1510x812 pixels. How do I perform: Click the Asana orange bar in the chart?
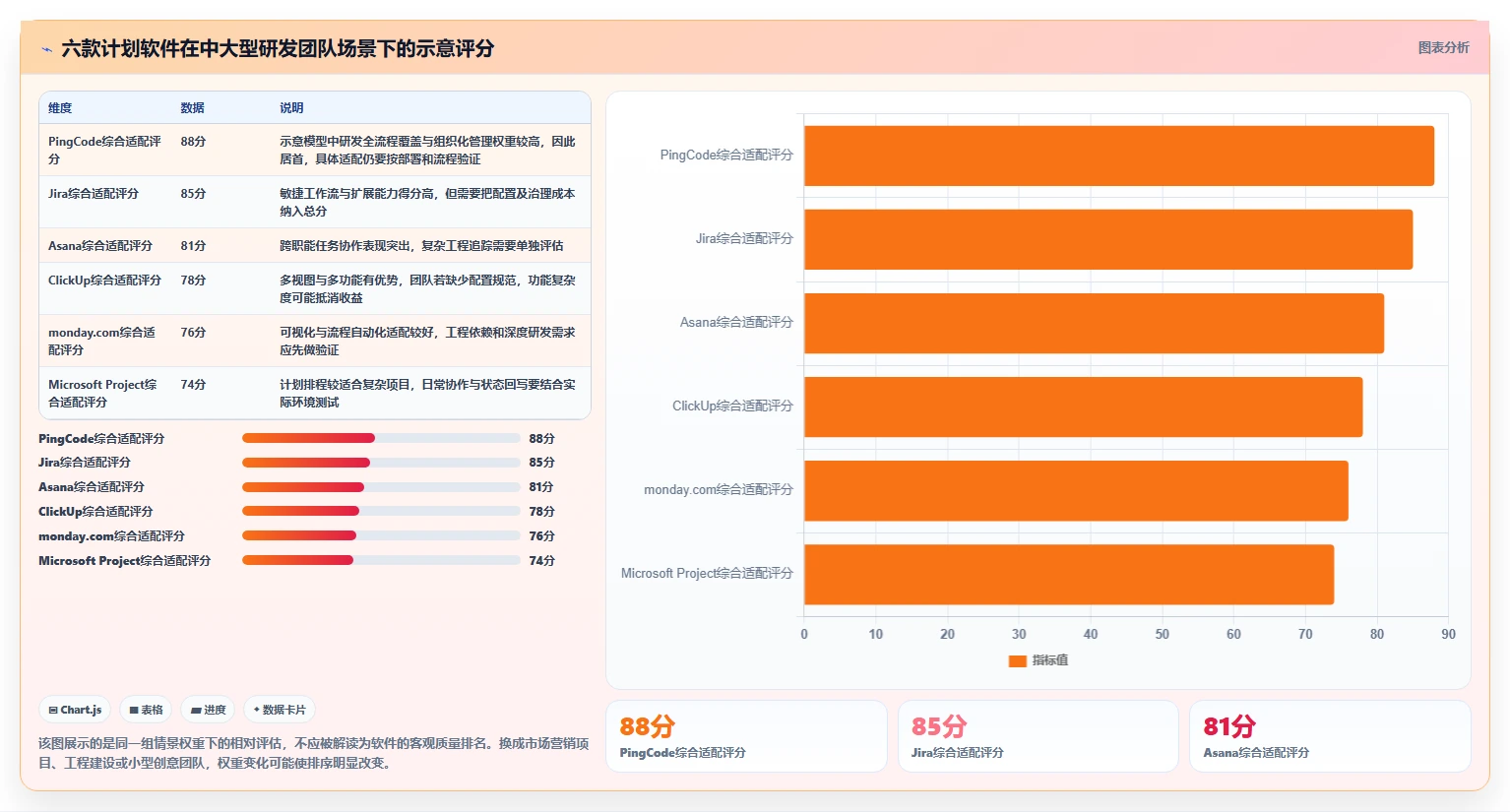(1094, 323)
